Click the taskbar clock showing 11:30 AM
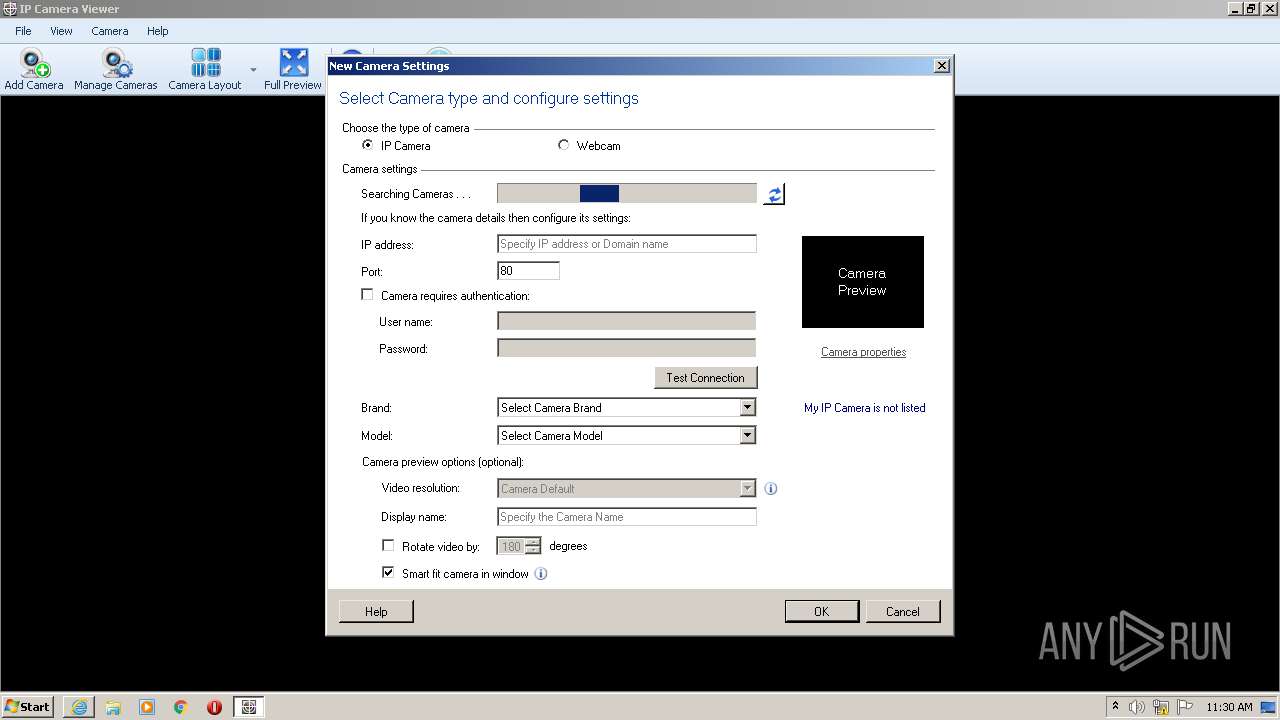1280x720 pixels. pyautogui.click(x=1229, y=707)
